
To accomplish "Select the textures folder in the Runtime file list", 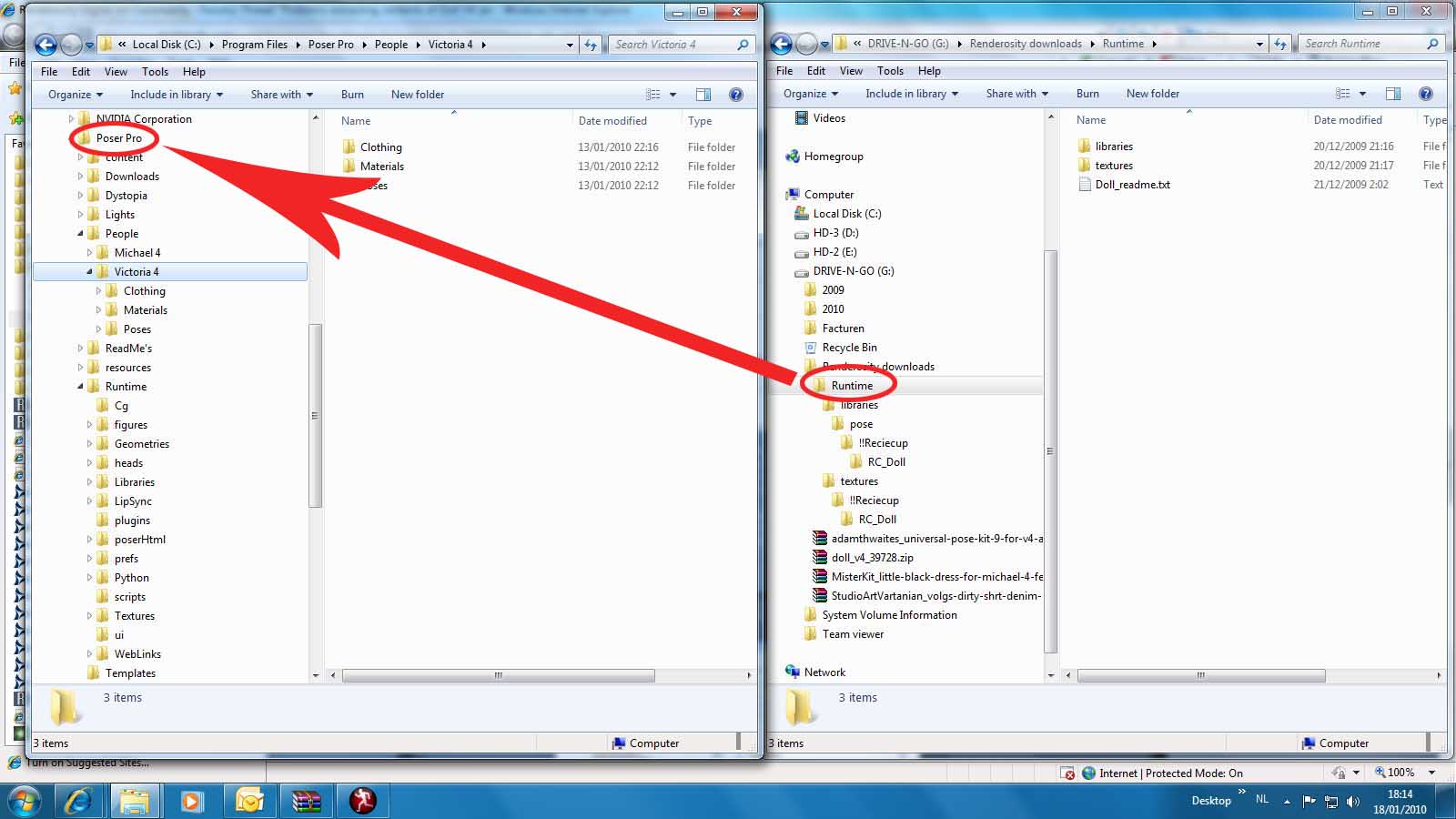I will [x=1114, y=166].
